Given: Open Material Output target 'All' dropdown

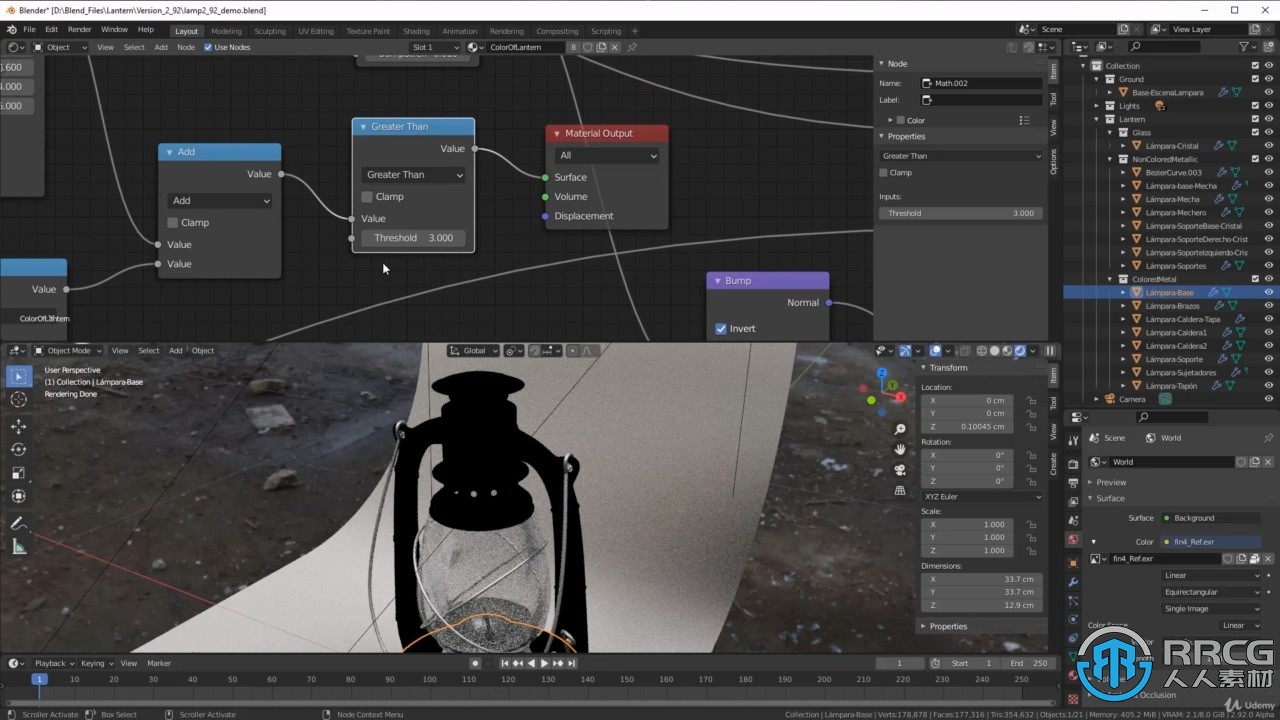Looking at the screenshot, I should click(608, 156).
